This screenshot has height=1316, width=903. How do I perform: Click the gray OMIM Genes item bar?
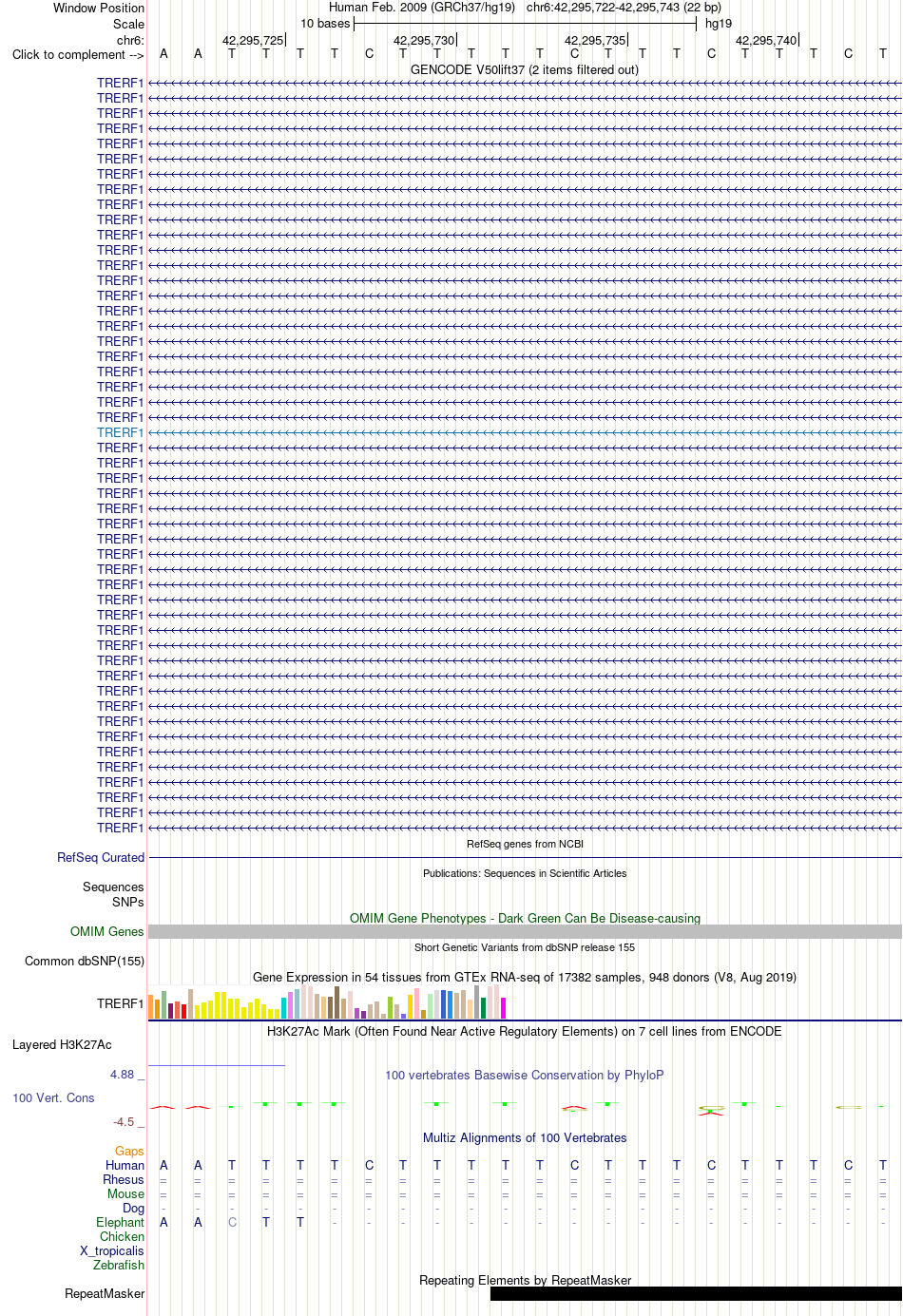pyautogui.click(x=525, y=932)
